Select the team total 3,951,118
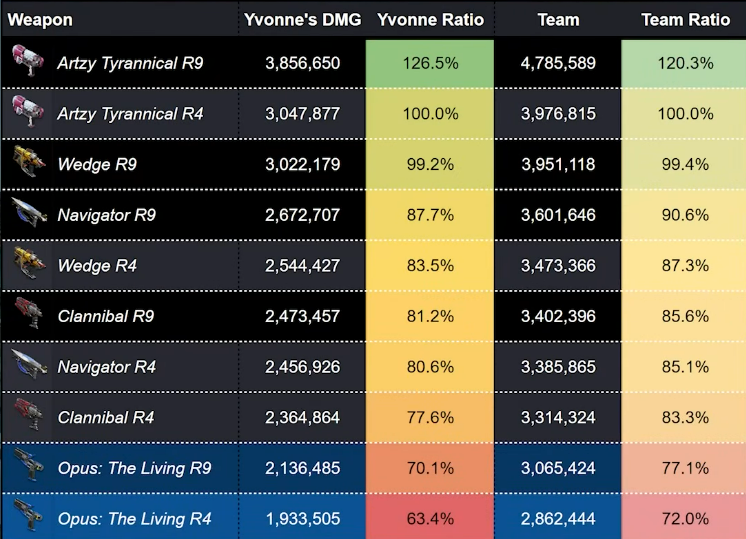This screenshot has width=746, height=539. 558,165
